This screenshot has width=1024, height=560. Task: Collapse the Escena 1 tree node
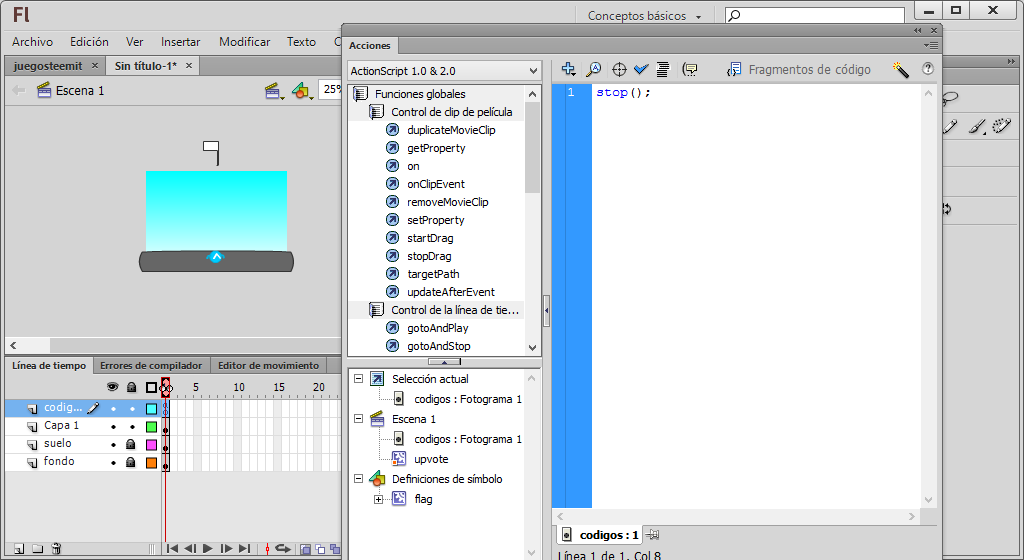[x=359, y=419]
